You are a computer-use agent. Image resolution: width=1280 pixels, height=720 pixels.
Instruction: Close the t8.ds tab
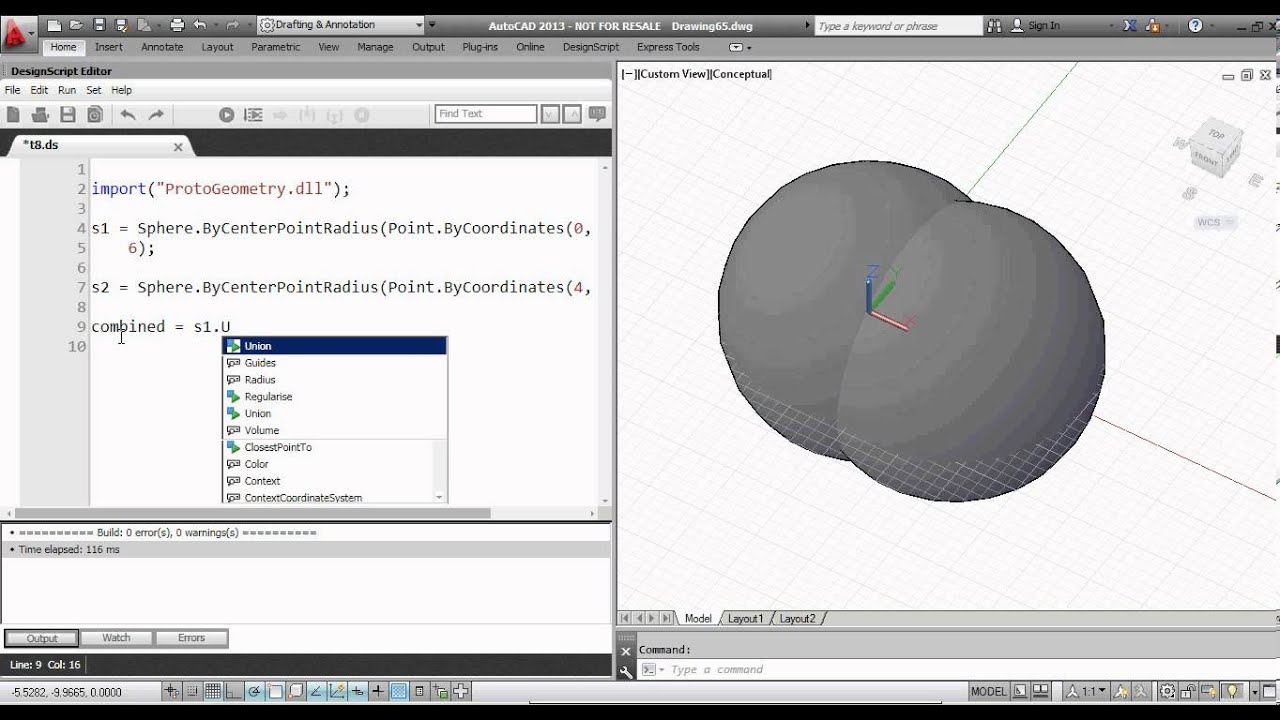click(178, 146)
